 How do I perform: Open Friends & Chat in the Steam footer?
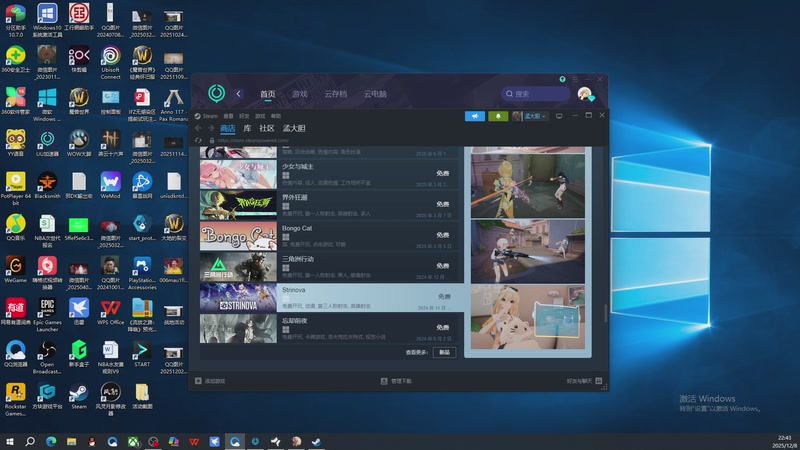pos(584,381)
